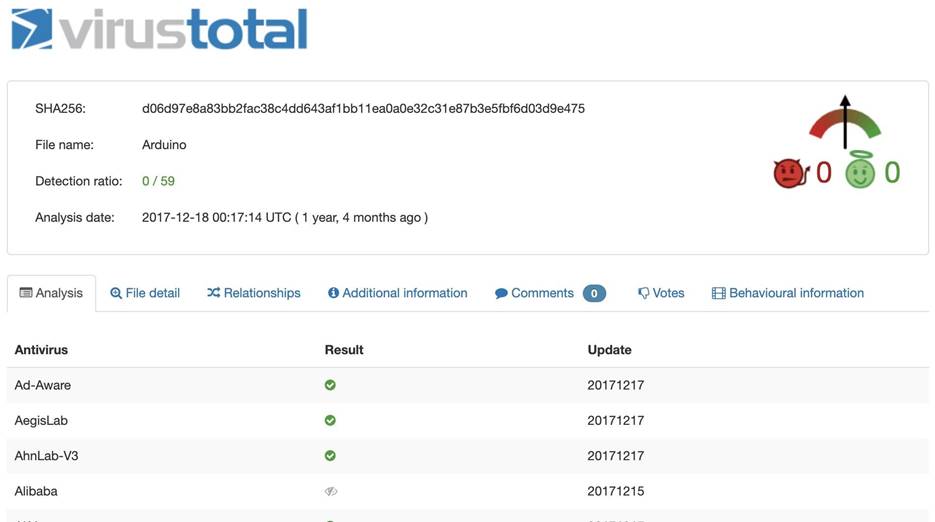Screen dimensions: 935x522
Task: Click the VirusTotal logo
Action: click(159, 29)
